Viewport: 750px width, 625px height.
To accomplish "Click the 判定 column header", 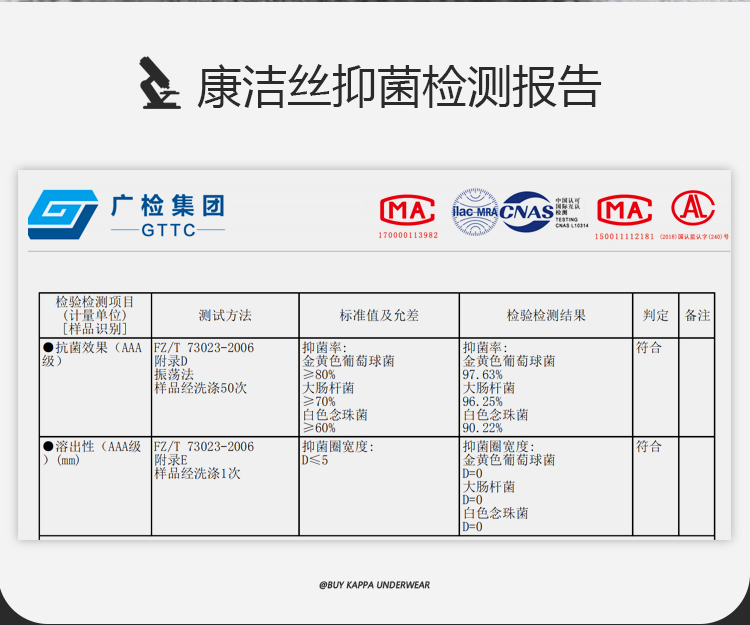I will (x=656, y=315).
